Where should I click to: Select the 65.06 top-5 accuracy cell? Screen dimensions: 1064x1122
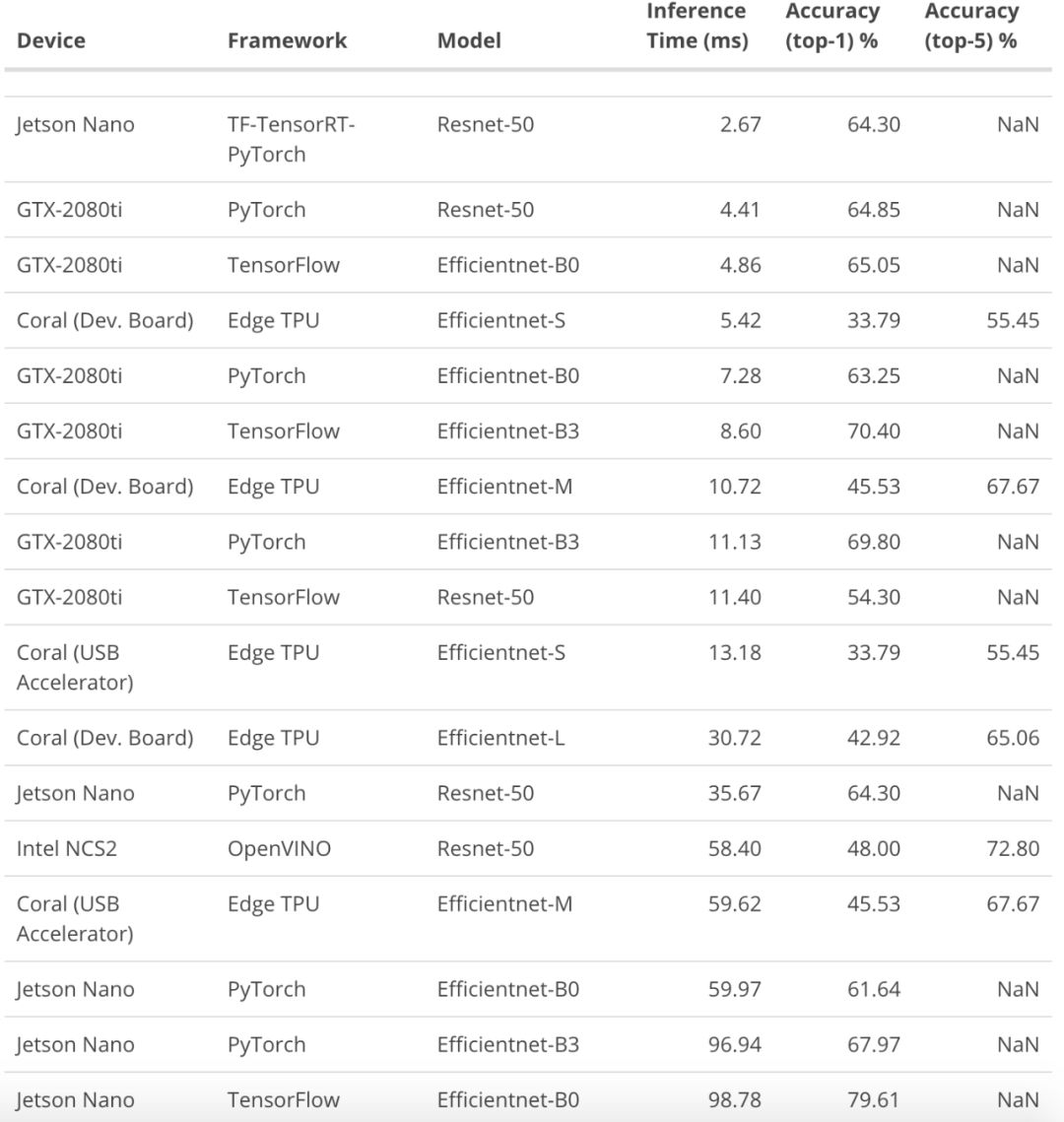pos(1013,738)
